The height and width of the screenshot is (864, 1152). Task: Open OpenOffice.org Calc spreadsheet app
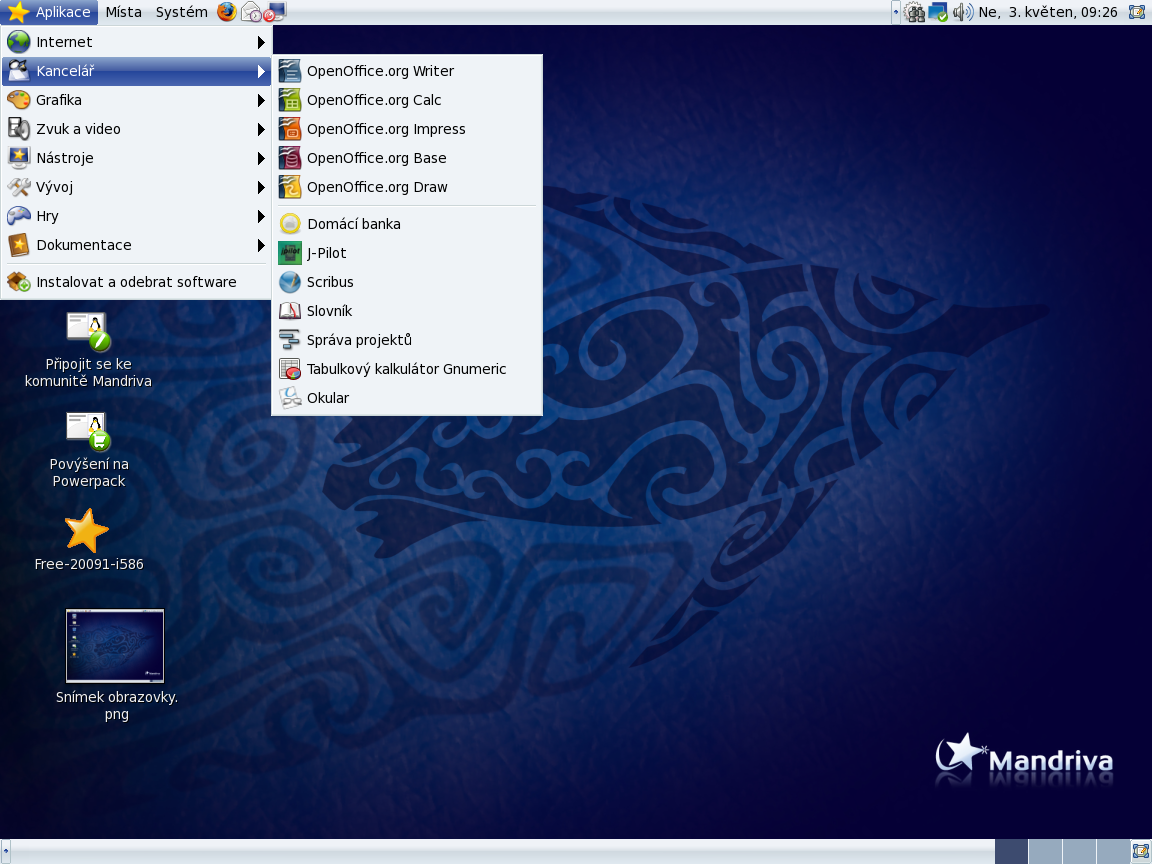(407, 100)
